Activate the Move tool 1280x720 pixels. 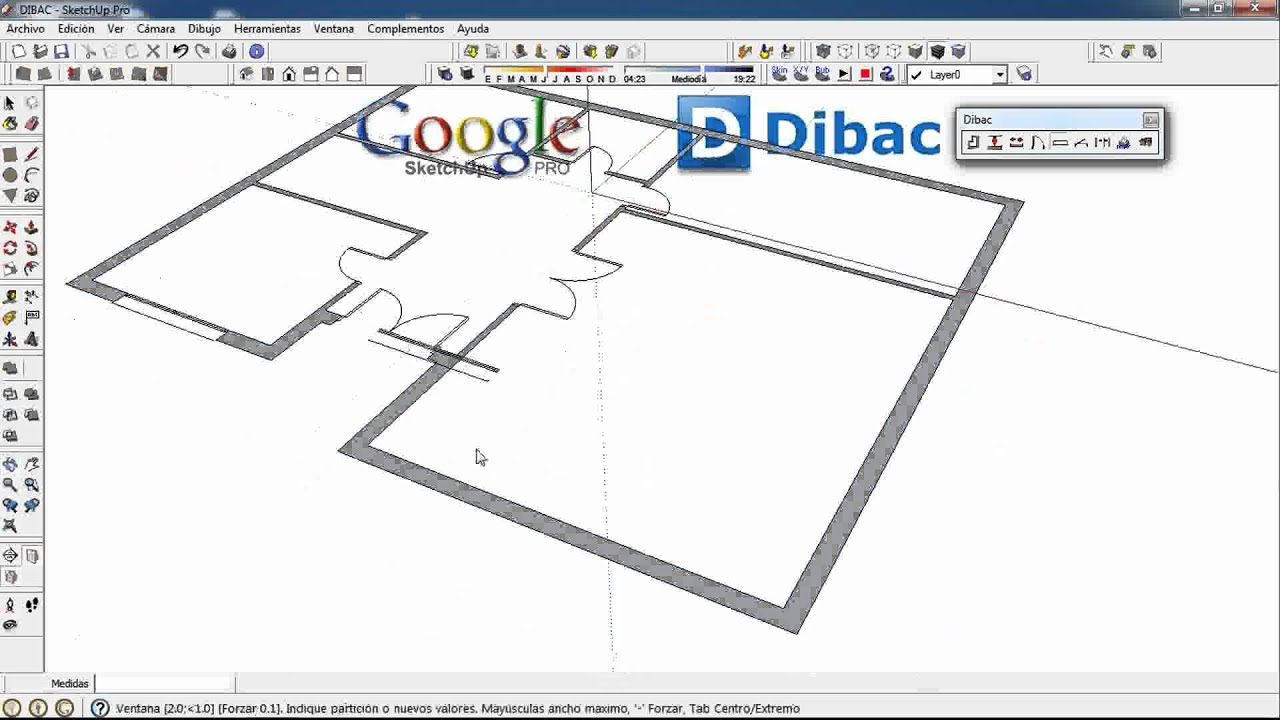(10, 227)
